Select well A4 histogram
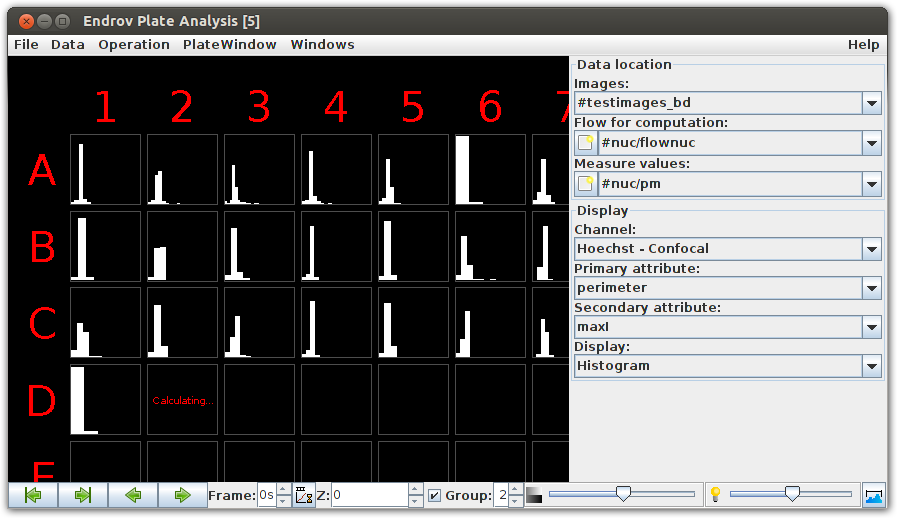 (336, 169)
